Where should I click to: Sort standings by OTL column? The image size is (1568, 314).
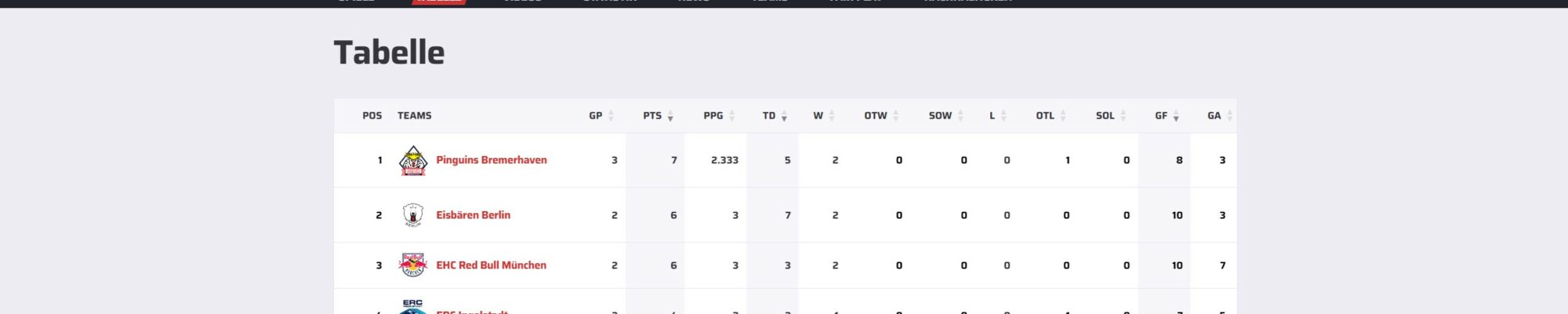pyautogui.click(x=1051, y=115)
